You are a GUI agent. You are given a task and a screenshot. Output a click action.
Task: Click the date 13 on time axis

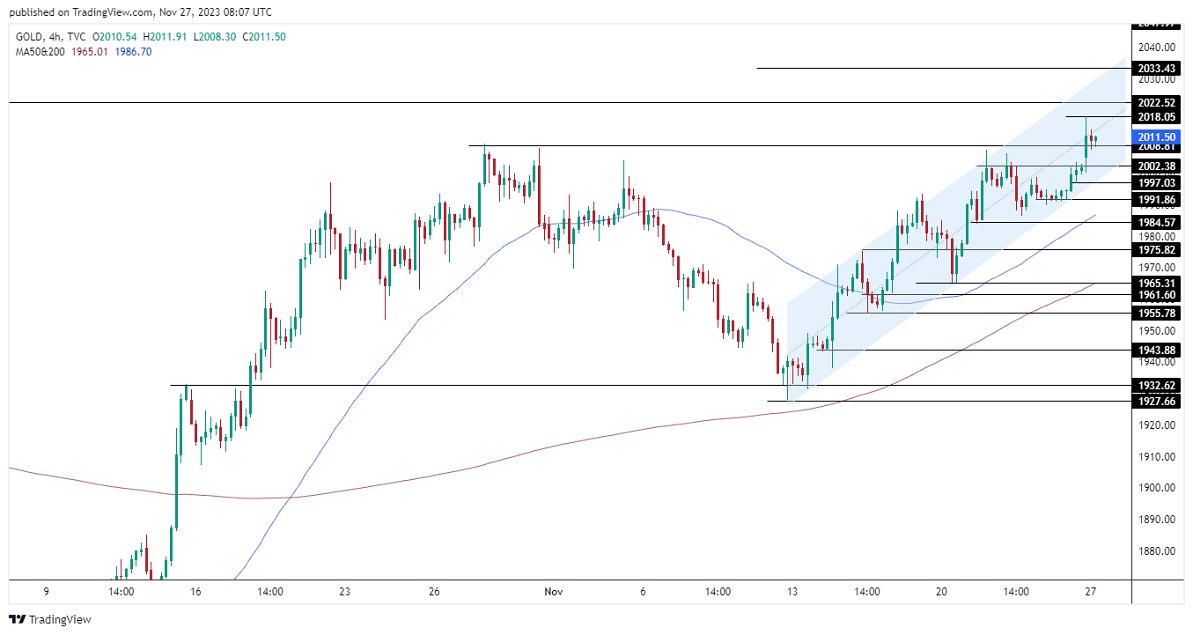(792, 592)
